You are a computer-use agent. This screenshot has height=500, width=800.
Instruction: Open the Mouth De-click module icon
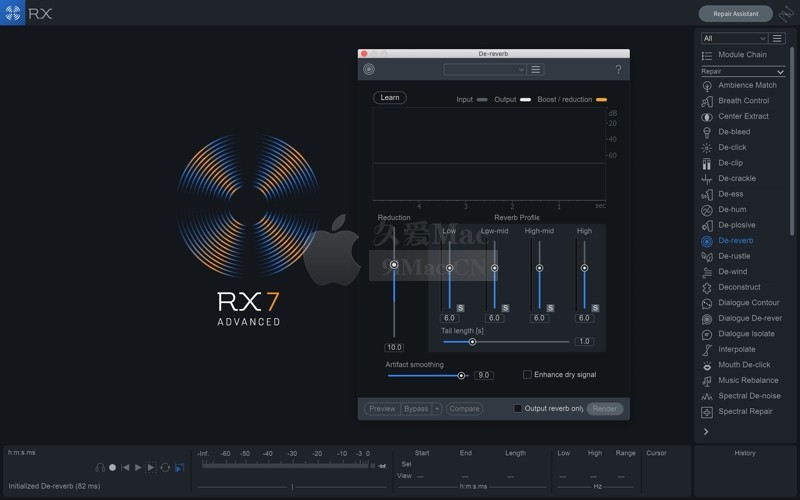tap(707, 366)
